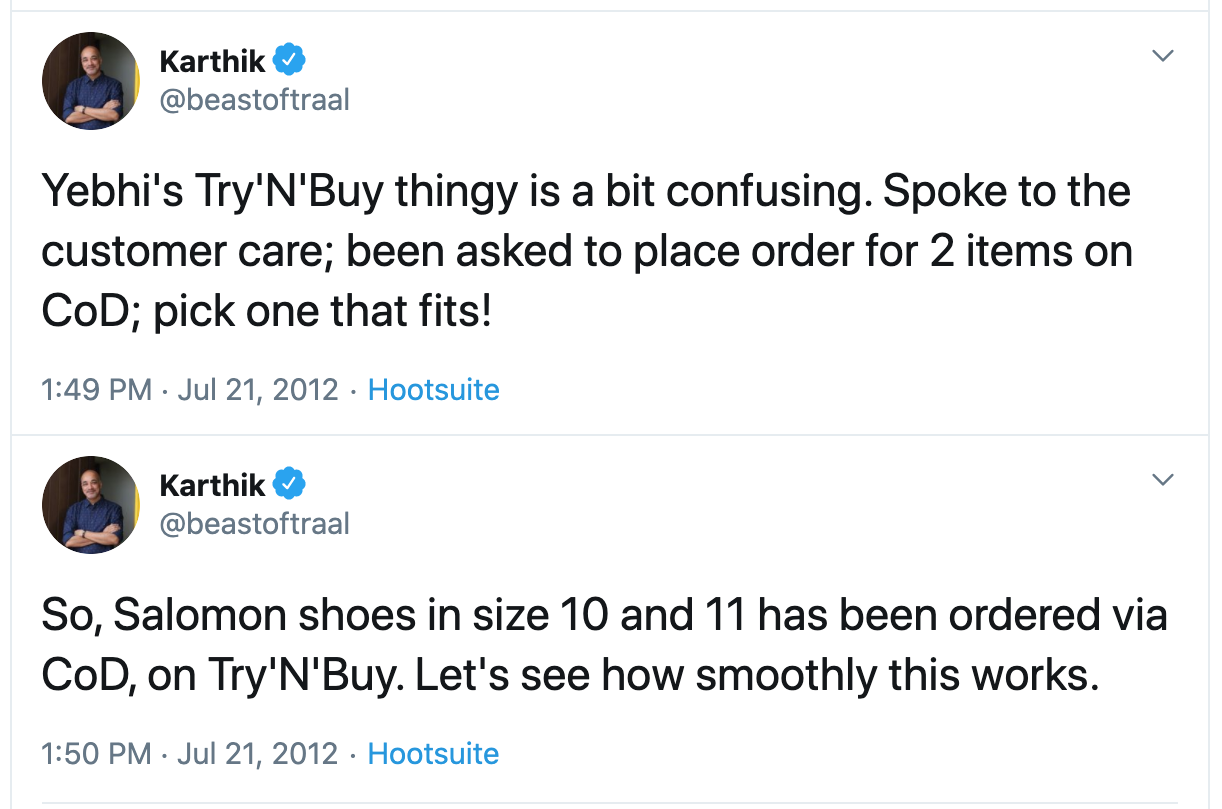Open Karthik's profile photo on the first tweet
1222x809 pixels.
(90, 81)
